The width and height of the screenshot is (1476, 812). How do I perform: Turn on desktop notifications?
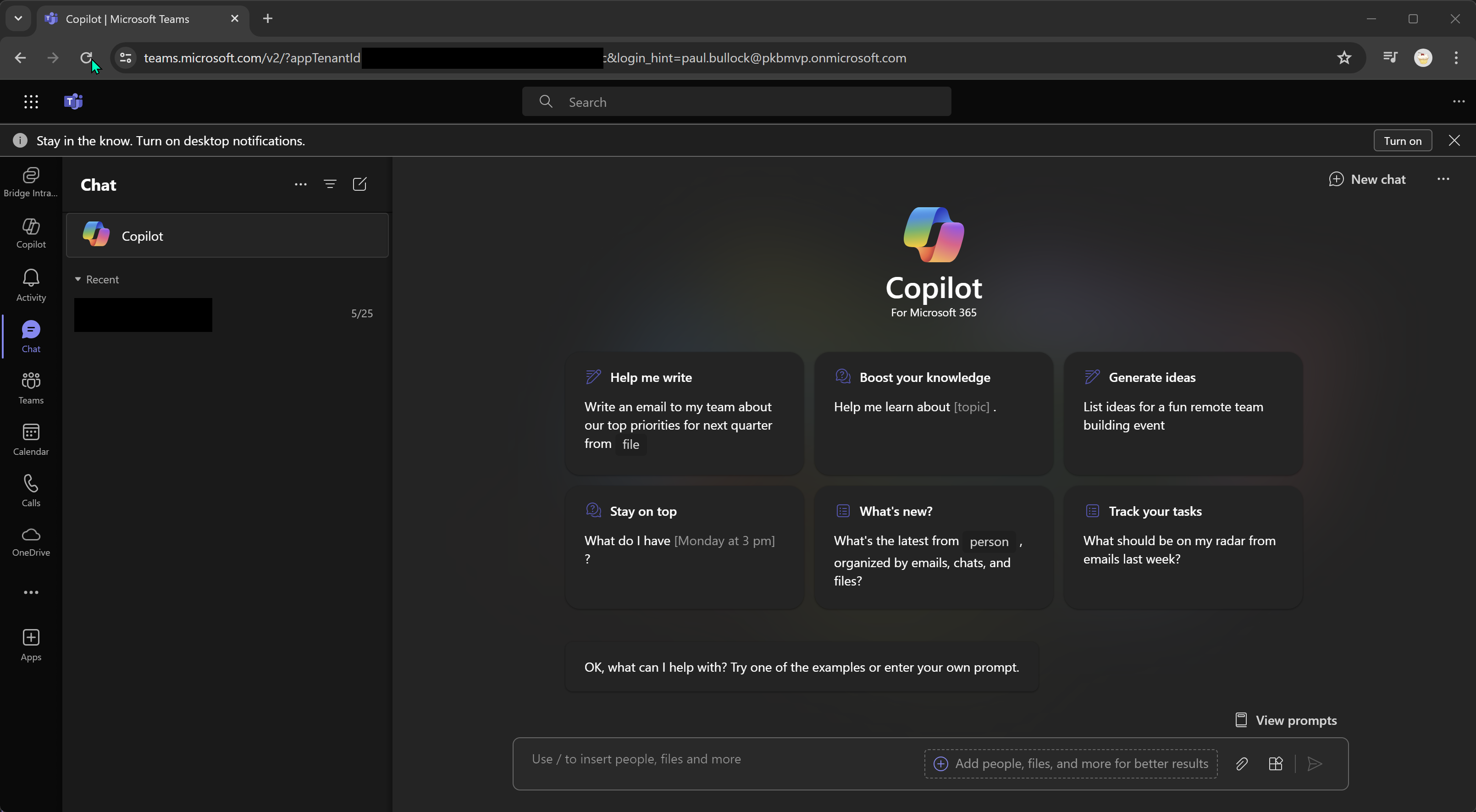click(x=1402, y=140)
